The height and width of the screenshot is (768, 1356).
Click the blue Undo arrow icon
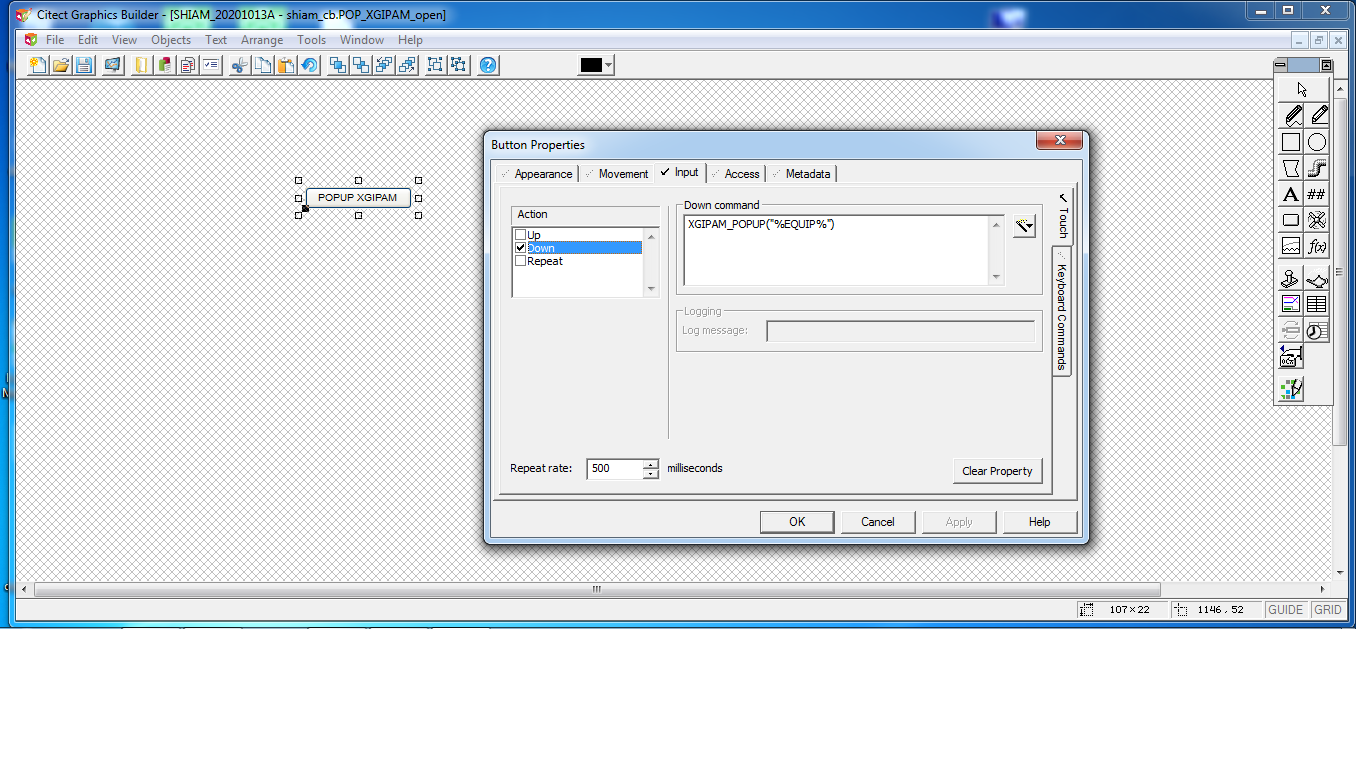[x=309, y=65]
